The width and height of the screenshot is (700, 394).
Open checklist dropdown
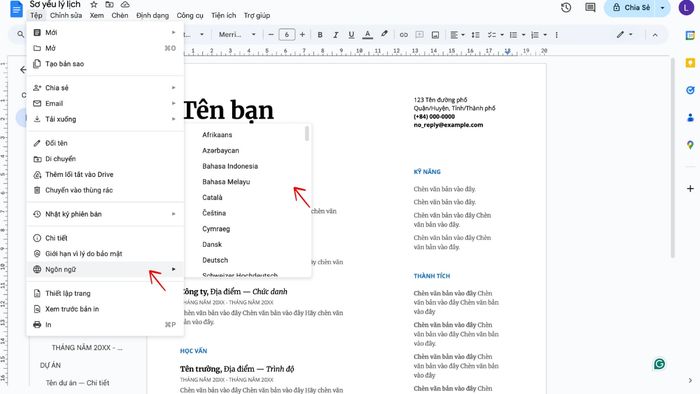coord(495,34)
